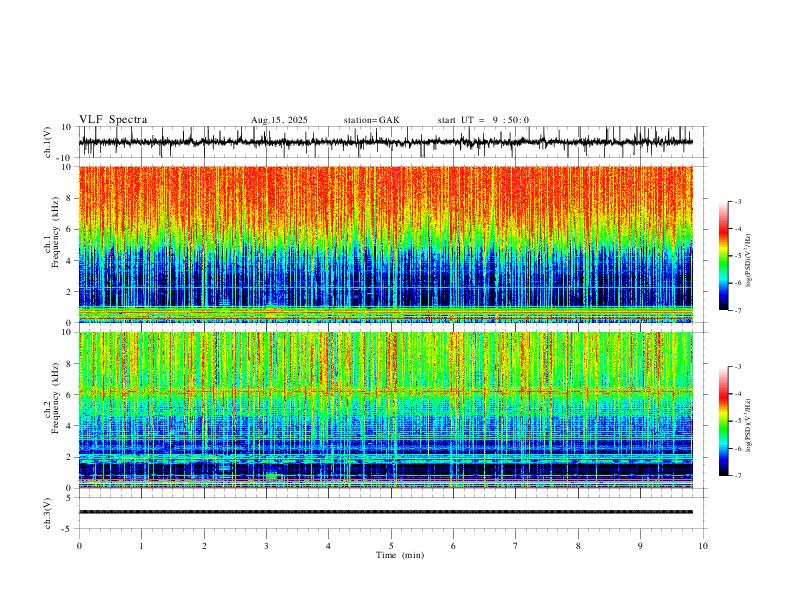Click the time axis tick label "9"
The width and height of the screenshot is (792, 612).
click(x=640, y=546)
